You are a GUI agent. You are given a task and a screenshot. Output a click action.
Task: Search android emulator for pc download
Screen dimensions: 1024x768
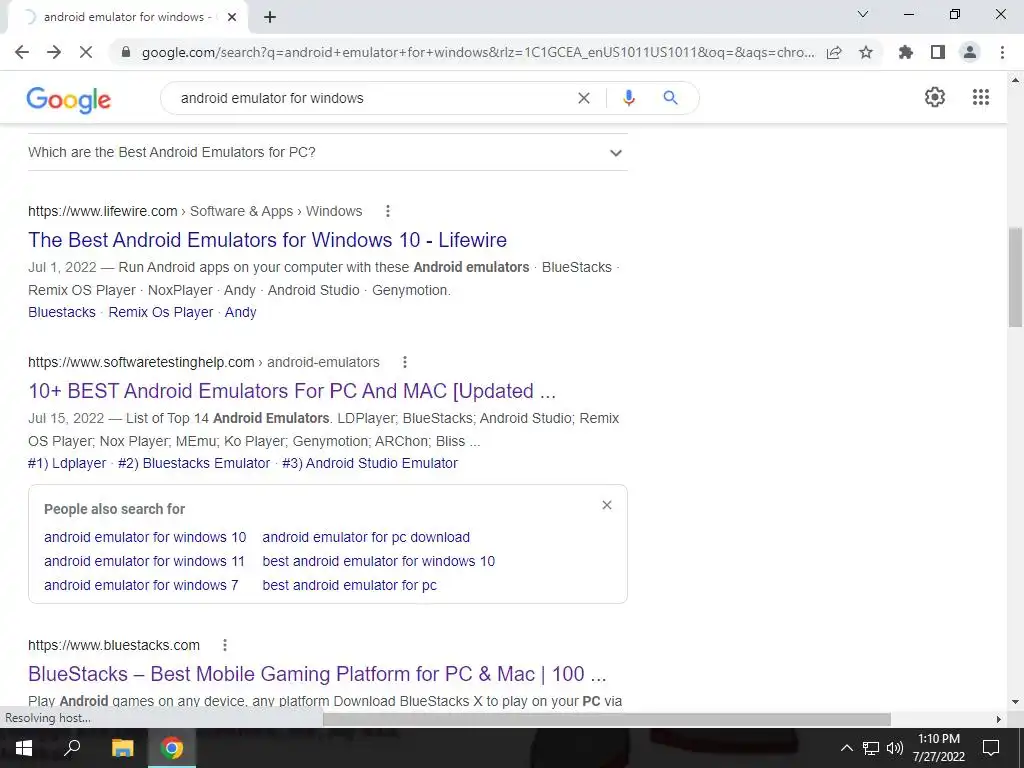pos(366,537)
